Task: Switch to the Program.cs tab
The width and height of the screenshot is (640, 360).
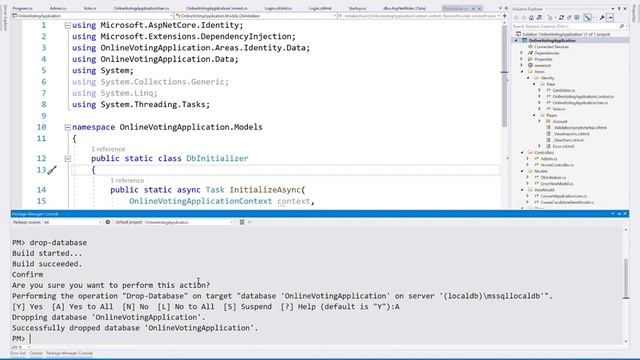Action: coord(22,8)
